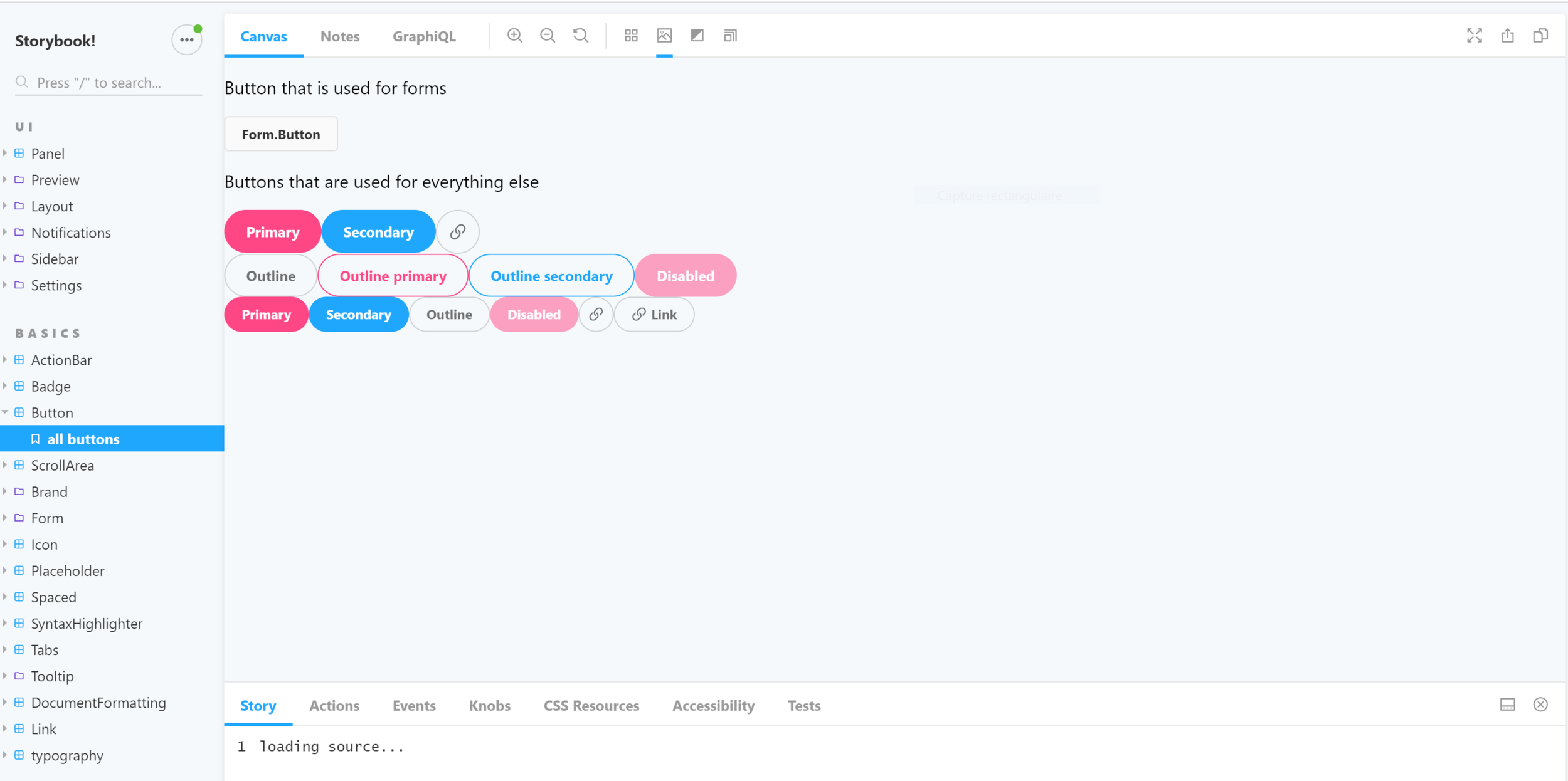The width and height of the screenshot is (1568, 781).
Task: Click the Form.Button button
Action: coord(280,134)
